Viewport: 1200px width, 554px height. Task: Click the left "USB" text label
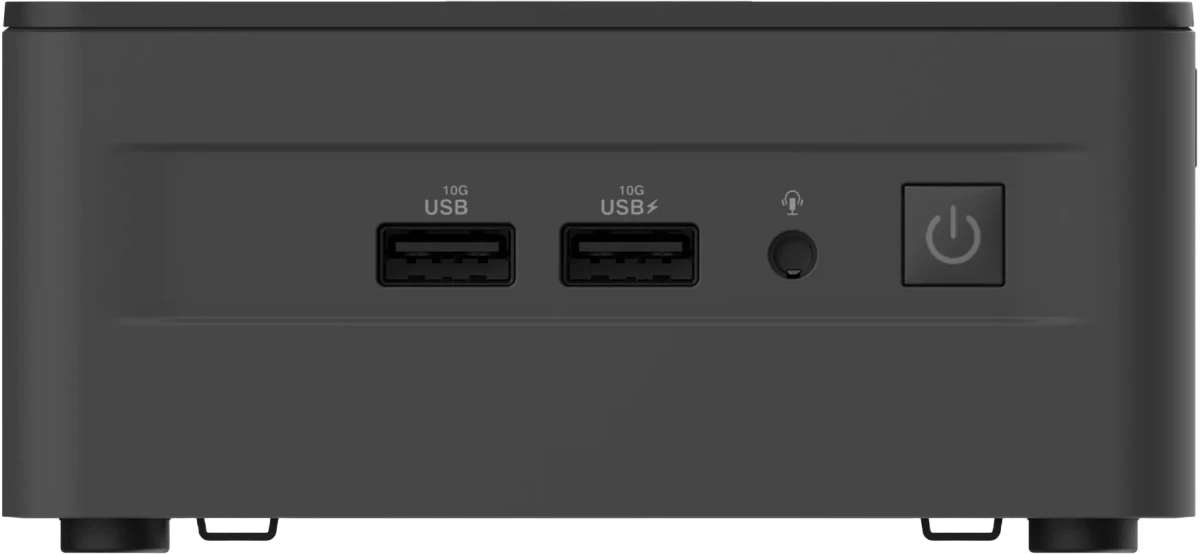click(446, 208)
